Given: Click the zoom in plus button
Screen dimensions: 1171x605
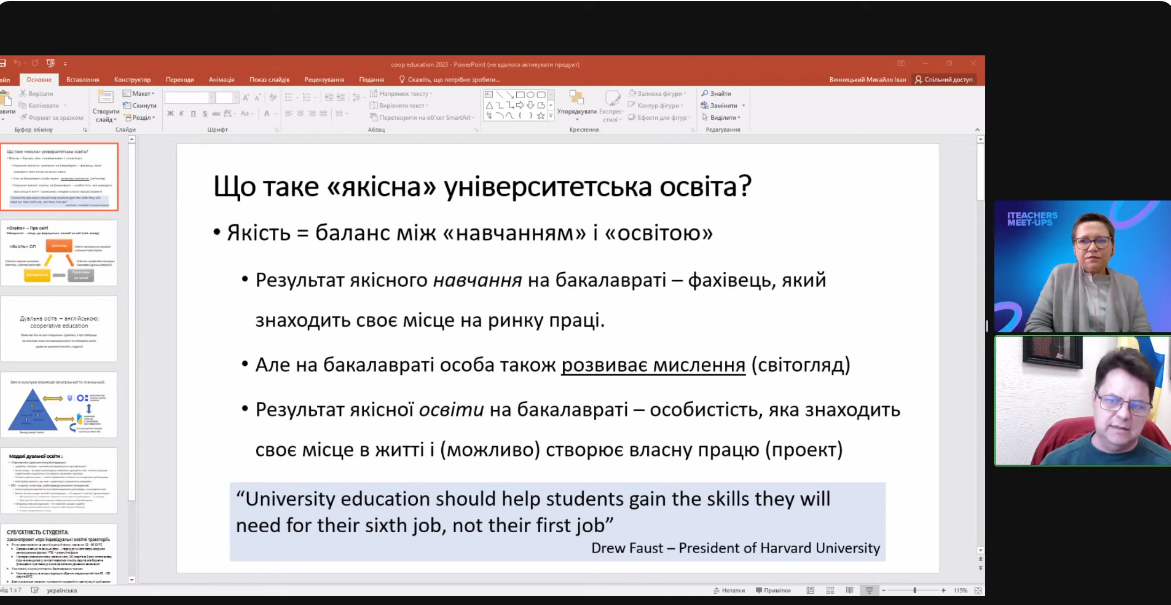Looking at the screenshot, I should click(943, 590).
